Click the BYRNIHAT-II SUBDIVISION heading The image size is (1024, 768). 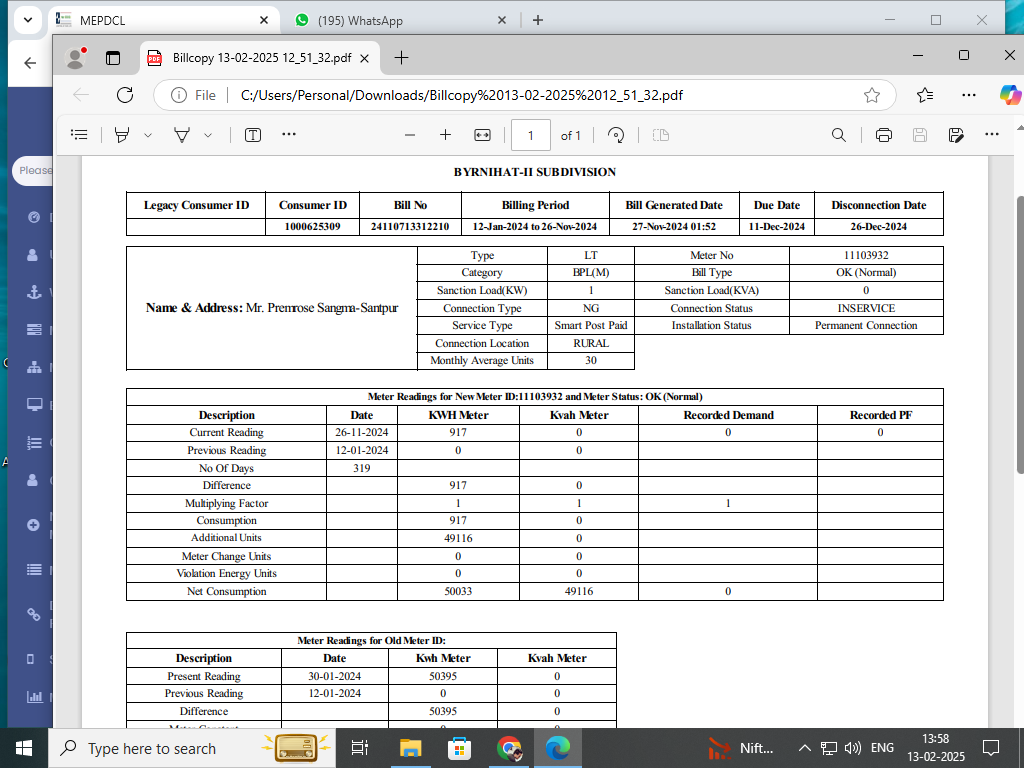click(x=535, y=172)
